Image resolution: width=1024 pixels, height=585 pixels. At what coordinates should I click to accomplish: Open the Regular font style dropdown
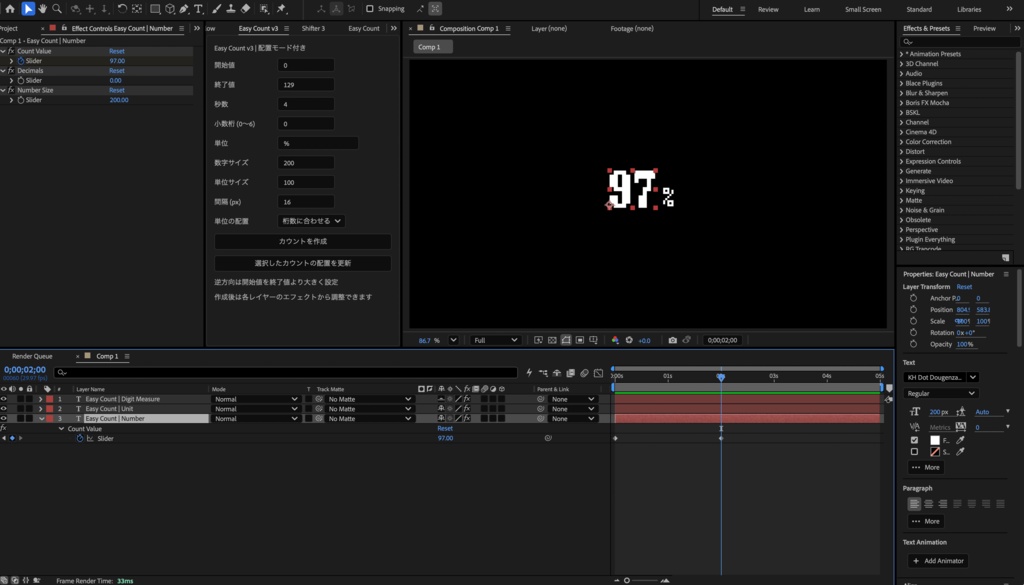point(941,394)
